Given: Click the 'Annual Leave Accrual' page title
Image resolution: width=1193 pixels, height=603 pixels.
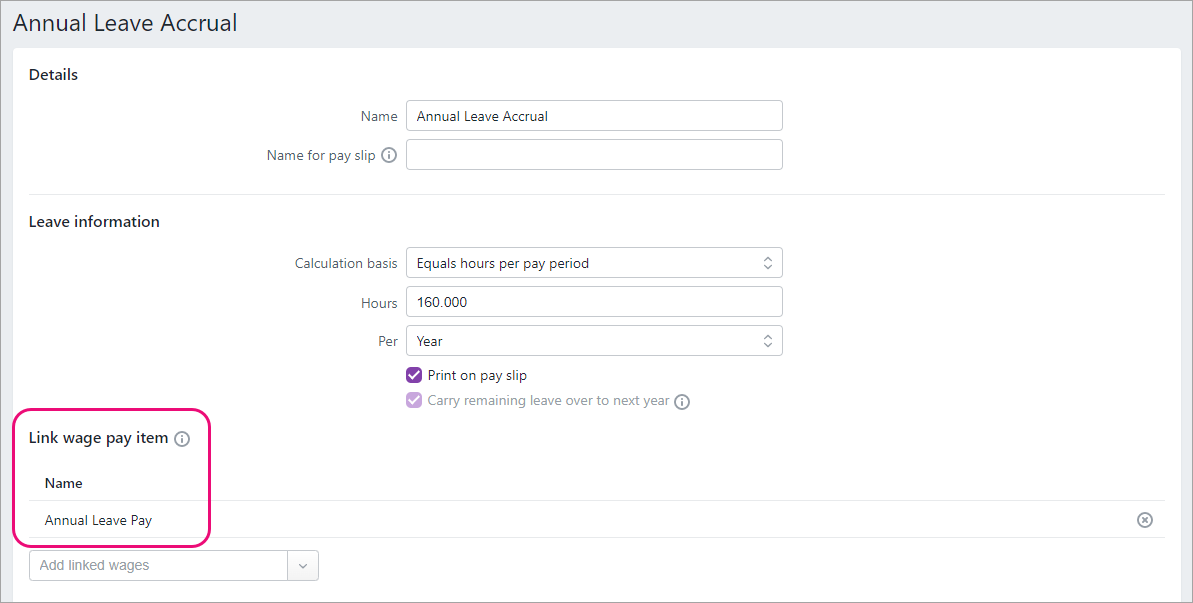Looking at the screenshot, I should (125, 22).
